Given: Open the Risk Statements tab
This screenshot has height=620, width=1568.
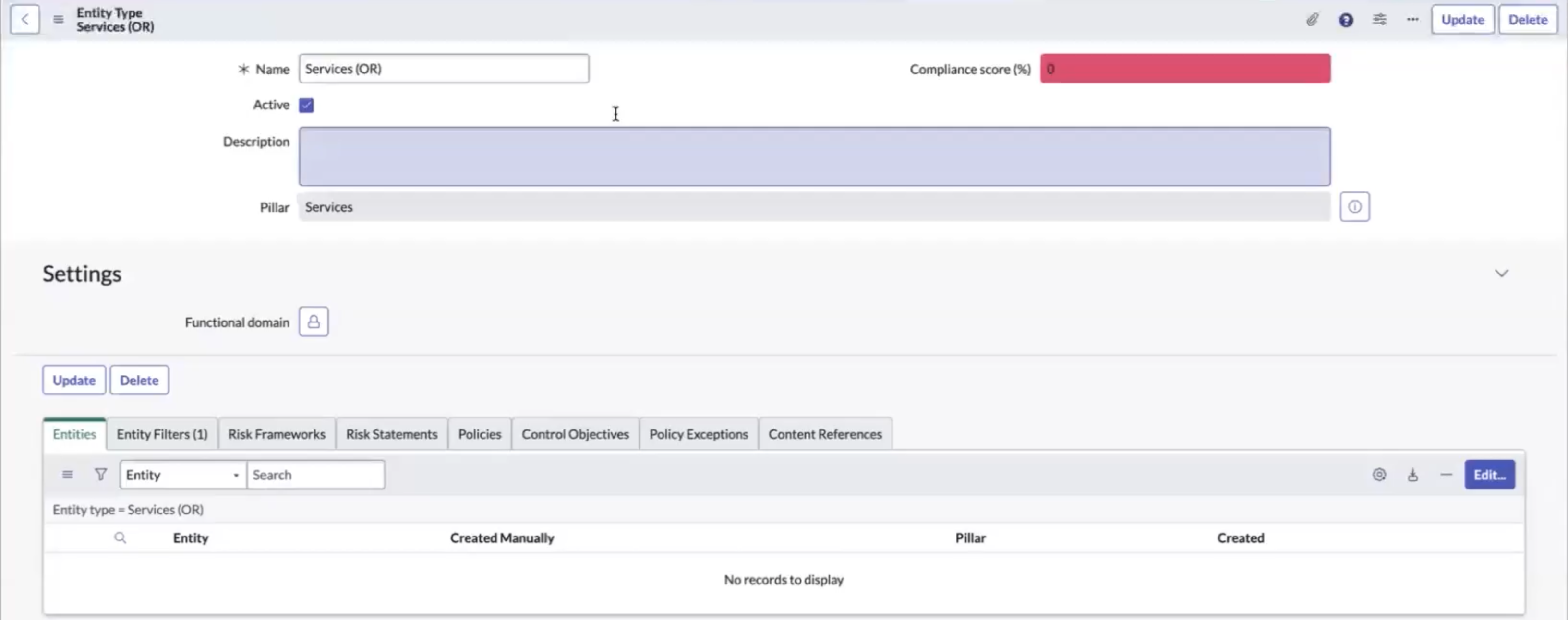Looking at the screenshot, I should tap(392, 434).
